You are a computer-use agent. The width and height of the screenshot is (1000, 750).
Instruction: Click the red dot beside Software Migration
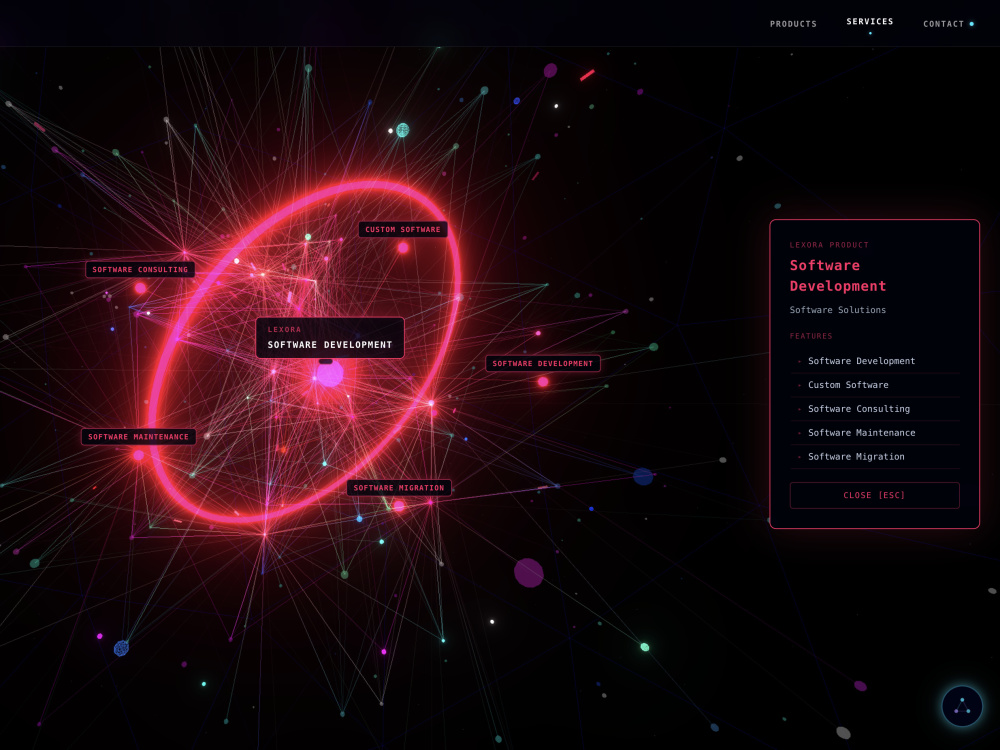pos(399,506)
